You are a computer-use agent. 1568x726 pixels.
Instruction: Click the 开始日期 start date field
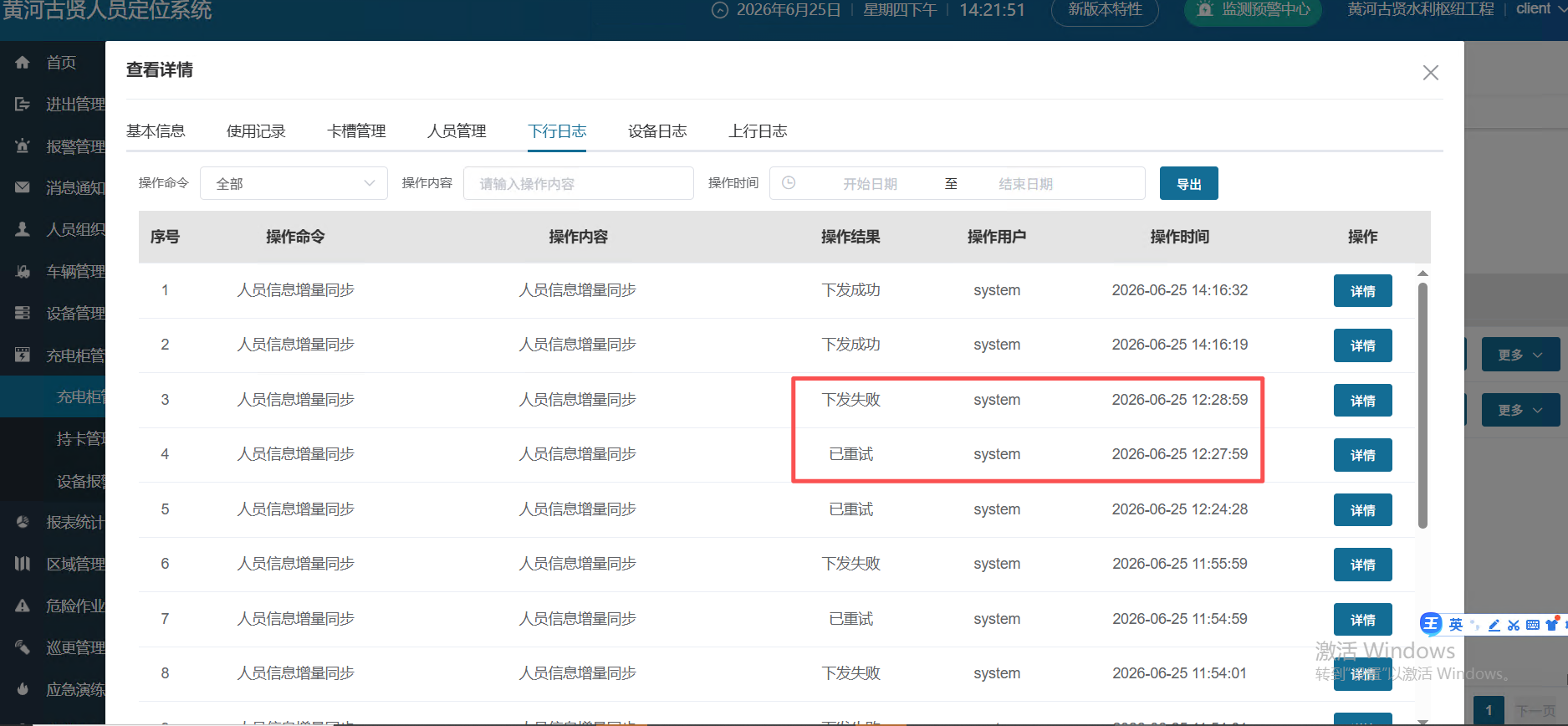(x=870, y=184)
